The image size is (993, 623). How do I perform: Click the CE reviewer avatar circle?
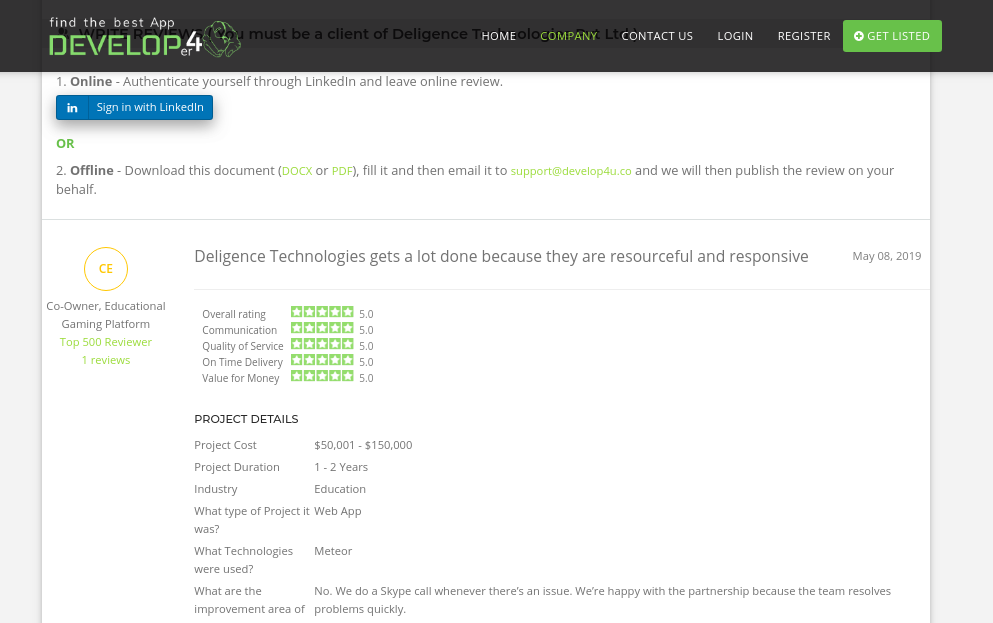(x=106, y=269)
